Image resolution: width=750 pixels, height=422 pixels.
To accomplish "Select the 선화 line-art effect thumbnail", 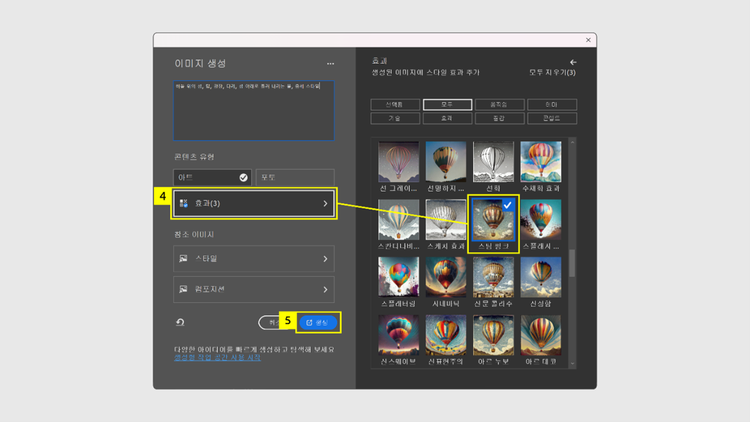I will click(493, 162).
